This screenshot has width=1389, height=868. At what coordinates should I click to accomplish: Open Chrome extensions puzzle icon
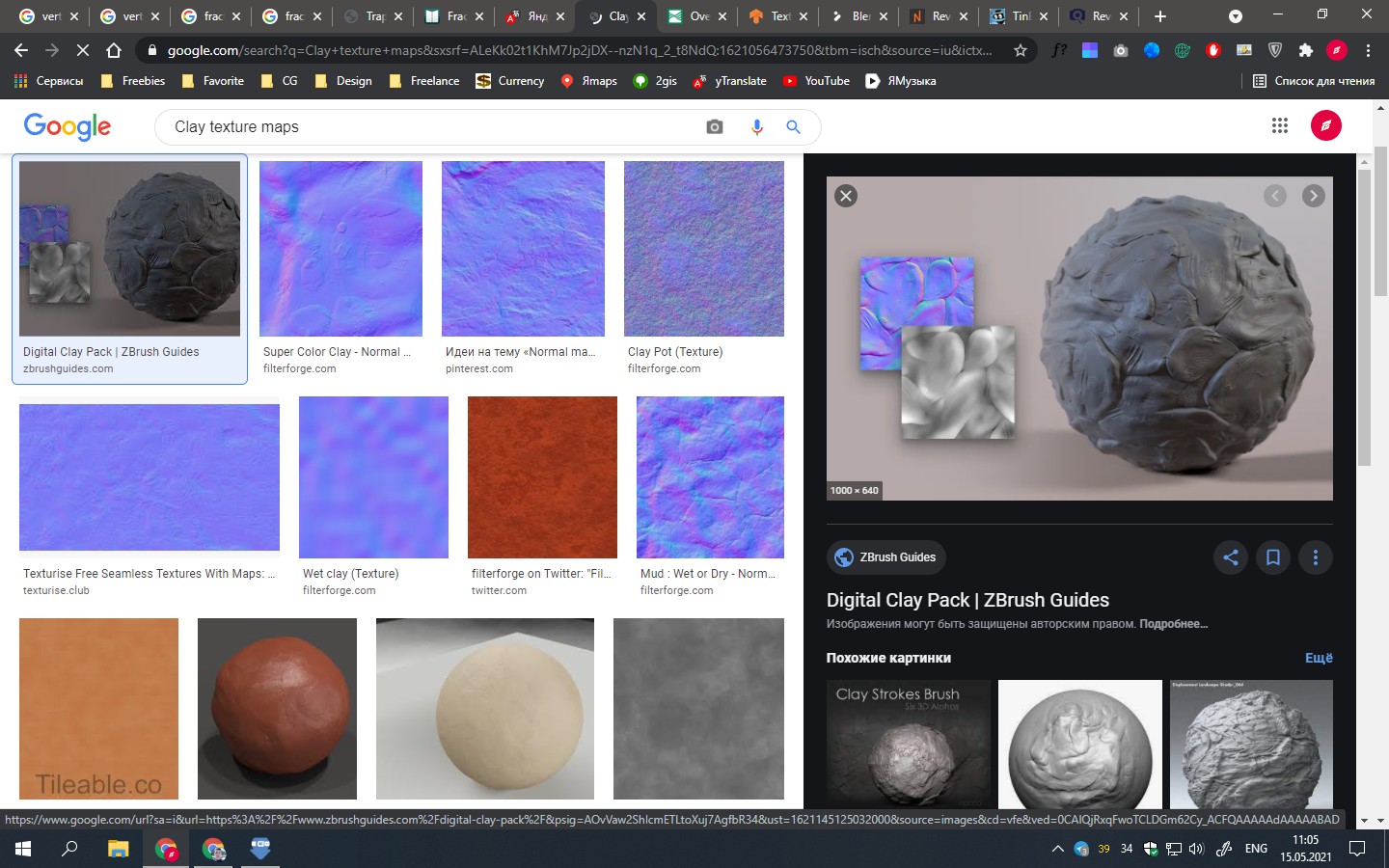pyautogui.click(x=1306, y=50)
